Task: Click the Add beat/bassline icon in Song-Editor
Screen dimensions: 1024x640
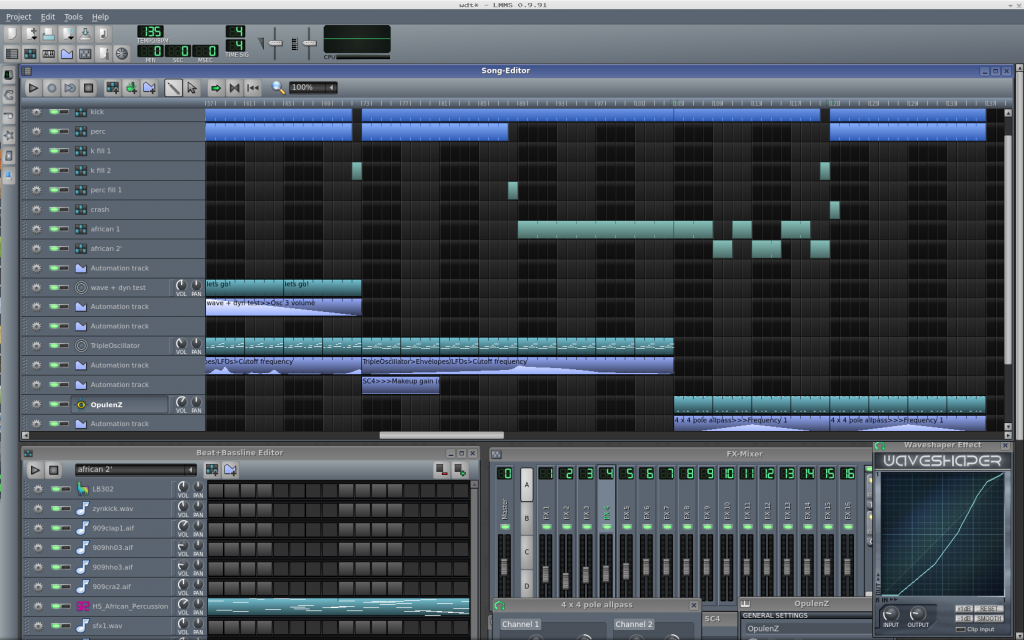Action: tap(112, 88)
